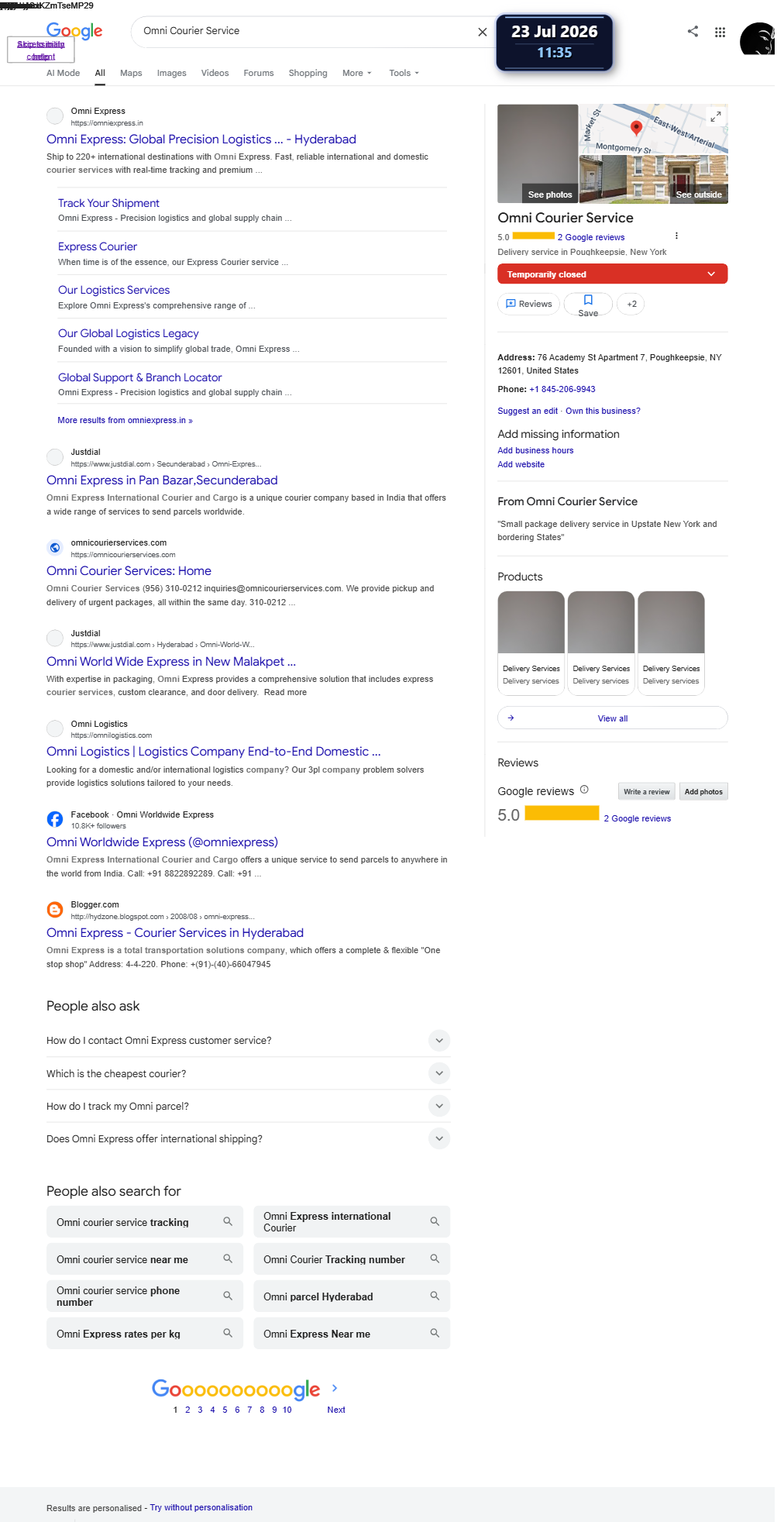Screen dimensions: 784x1522
Task: Click in the Omni Courier Service search field
Action: [x=302, y=31]
